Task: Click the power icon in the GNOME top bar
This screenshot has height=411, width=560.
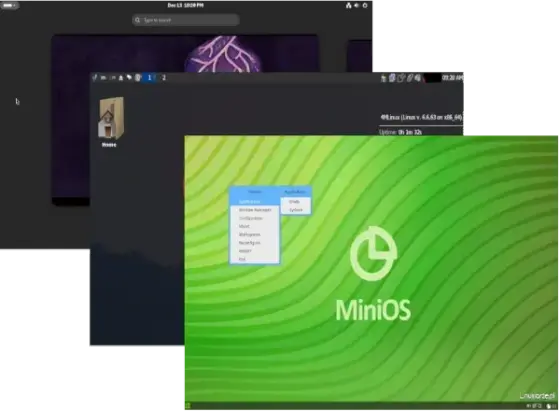Action: coord(365,5)
